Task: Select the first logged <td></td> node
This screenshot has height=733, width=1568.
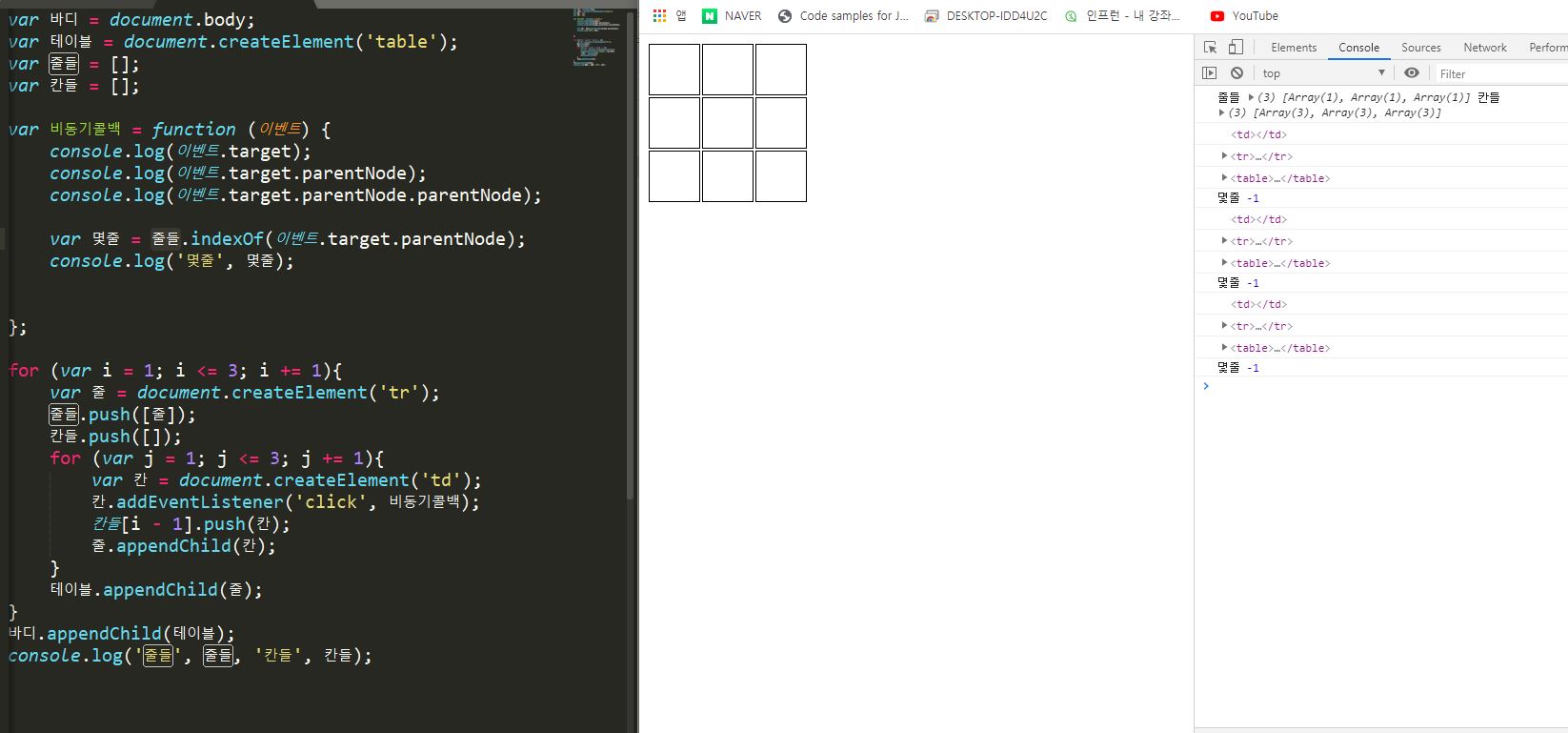Action: point(1258,134)
